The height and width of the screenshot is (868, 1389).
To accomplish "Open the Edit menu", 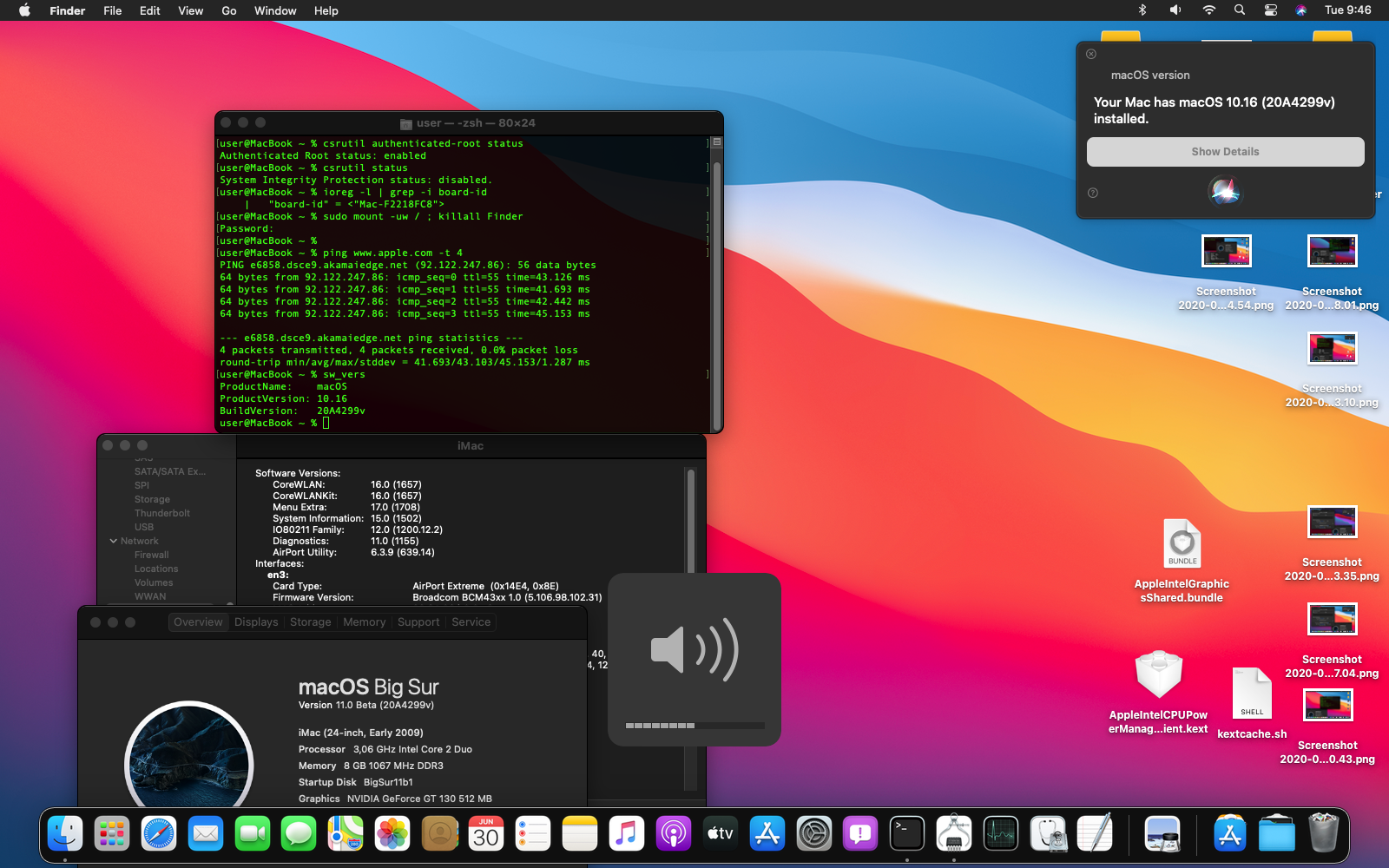I will (150, 10).
